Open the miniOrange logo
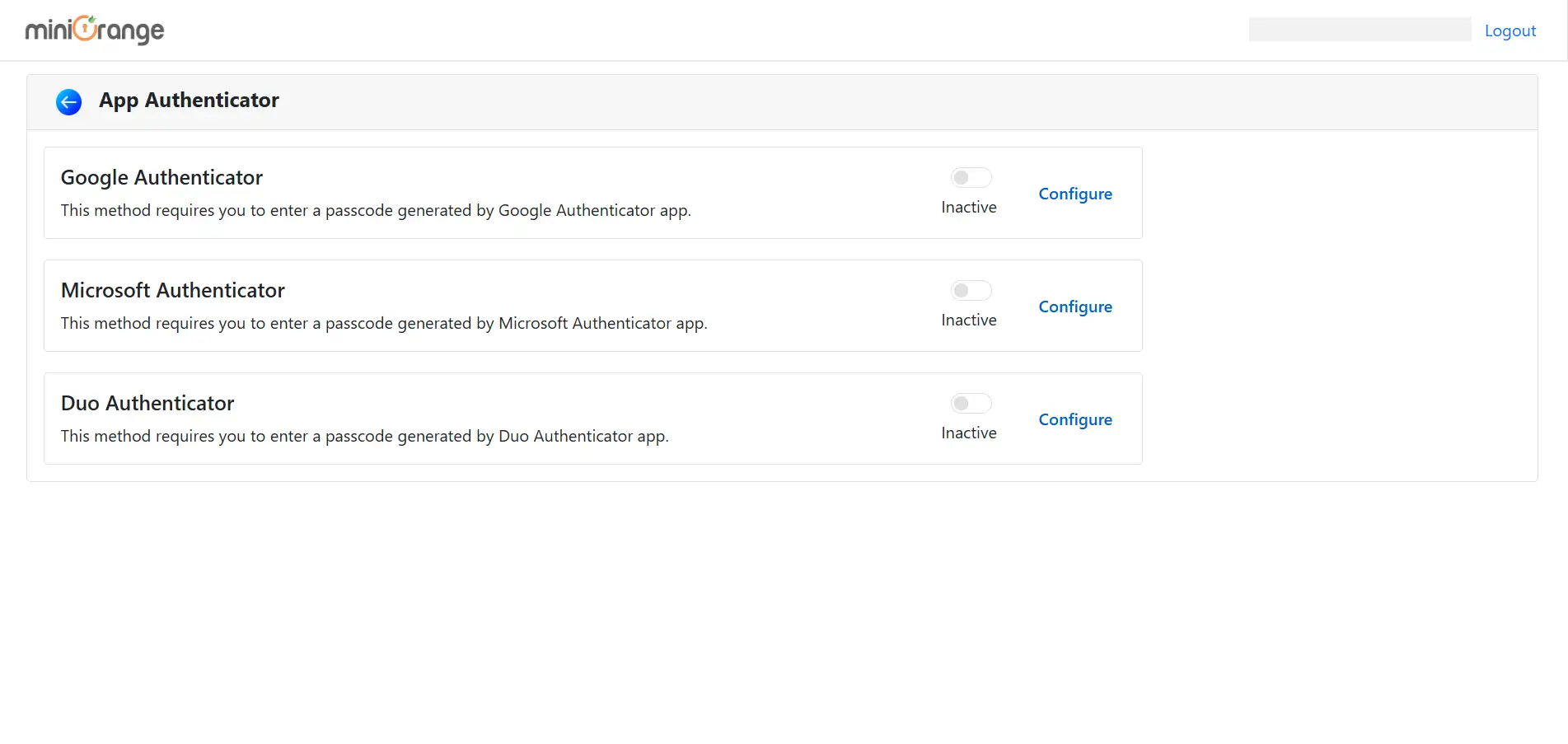The image size is (1568, 744). 95,30
